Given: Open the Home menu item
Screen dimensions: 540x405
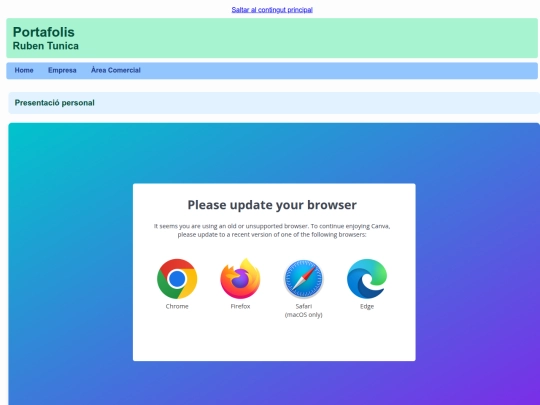Looking at the screenshot, I should pyautogui.click(x=24, y=70).
